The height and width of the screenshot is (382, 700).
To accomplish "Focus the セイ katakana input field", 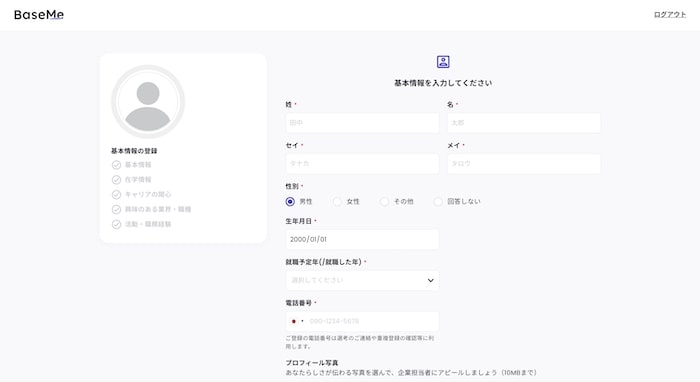I will [x=362, y=164].
